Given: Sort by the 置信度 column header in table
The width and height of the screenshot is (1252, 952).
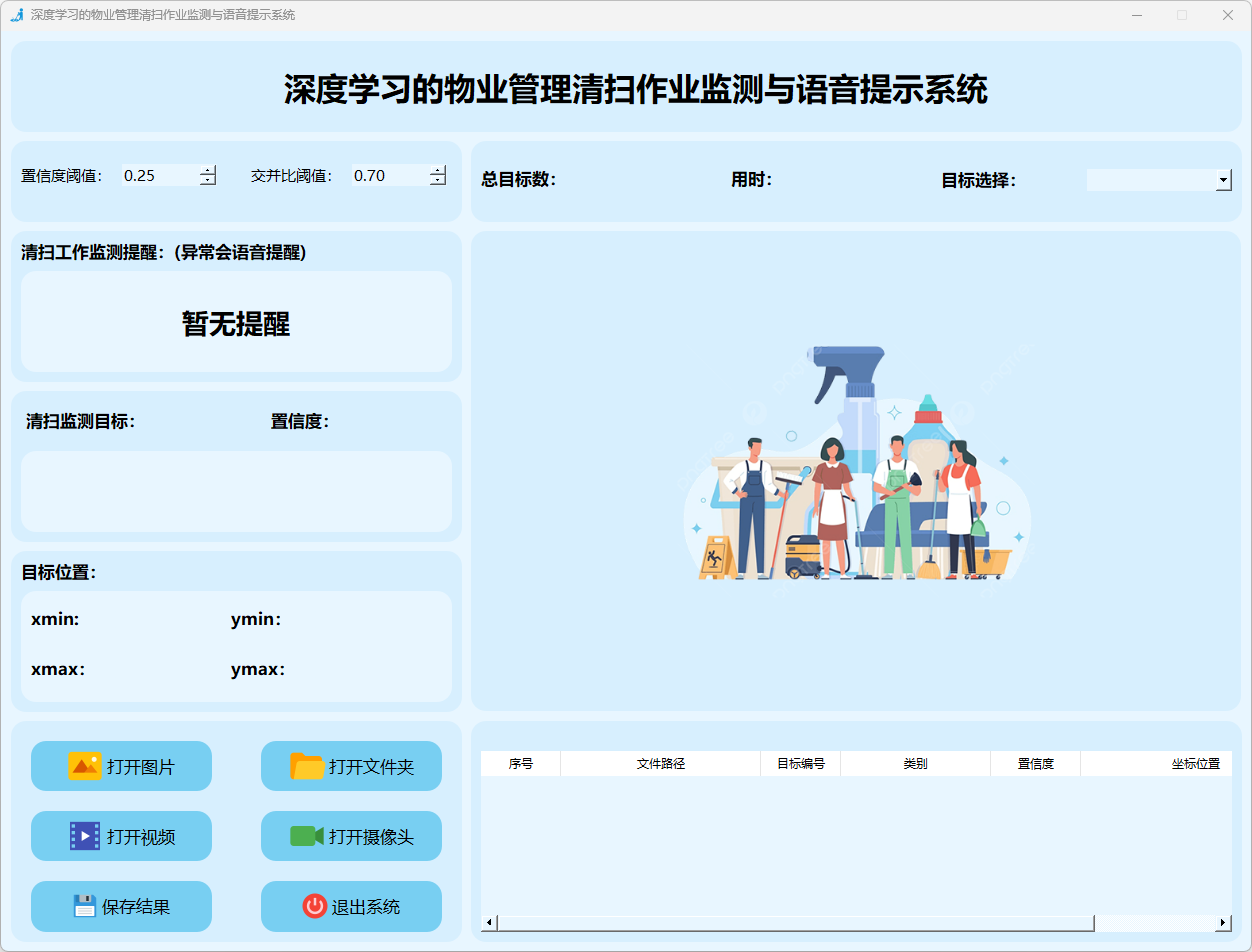Looking at the screenshot, I should [1035, 764].
